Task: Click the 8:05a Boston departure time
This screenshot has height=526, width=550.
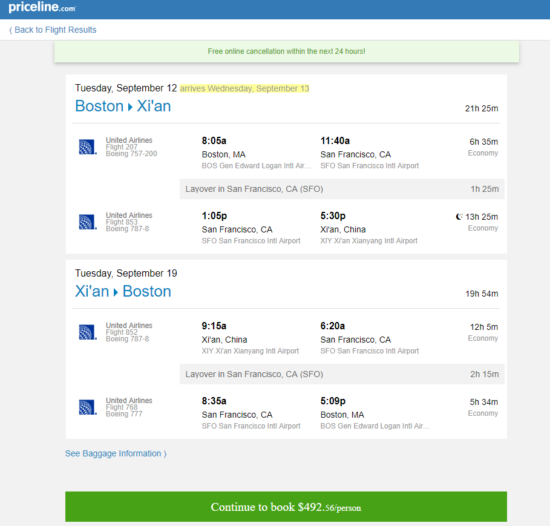Action: [x=214, y=141]
